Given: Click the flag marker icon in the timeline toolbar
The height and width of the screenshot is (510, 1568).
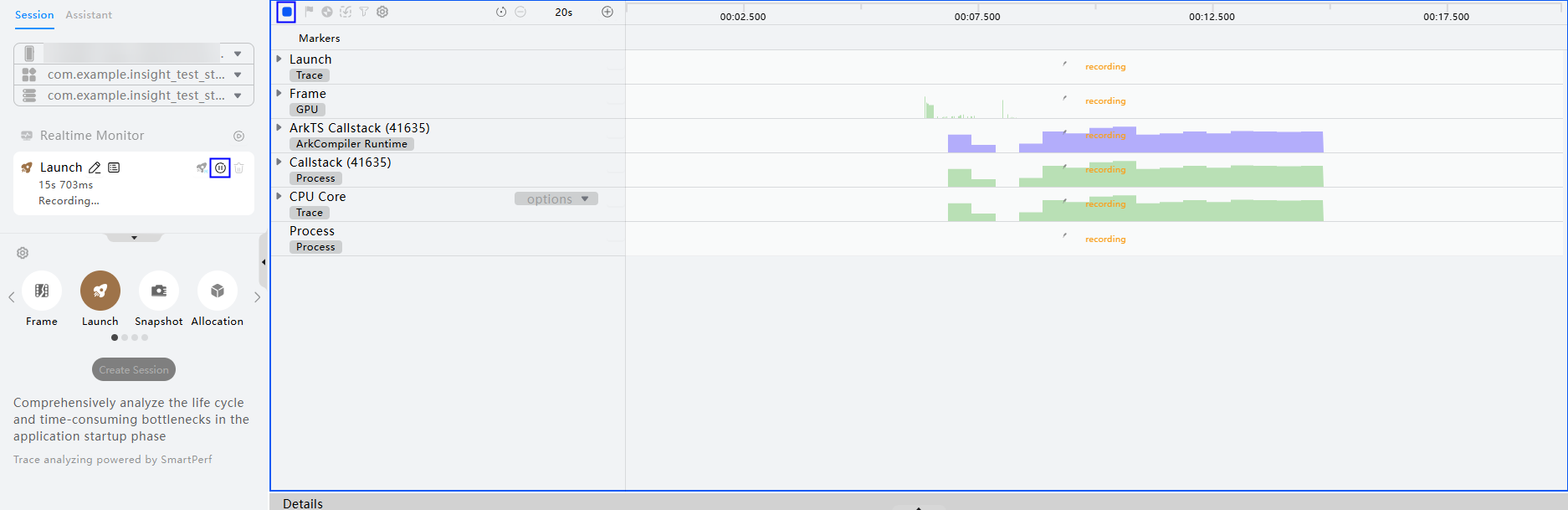Looking at the screenshot, I should 309,12.
